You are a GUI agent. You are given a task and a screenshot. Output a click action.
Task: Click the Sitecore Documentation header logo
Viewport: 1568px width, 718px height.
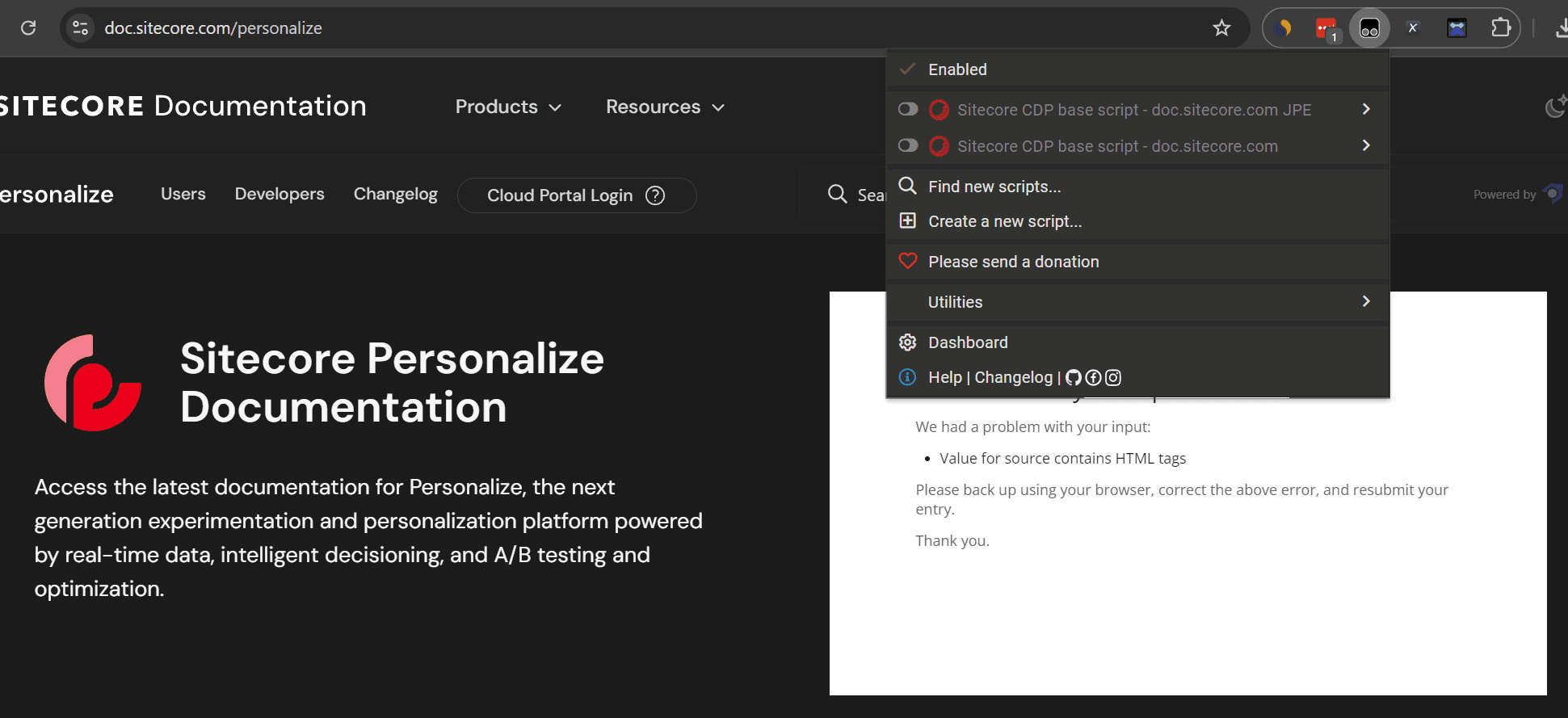(x=183, y=106)
